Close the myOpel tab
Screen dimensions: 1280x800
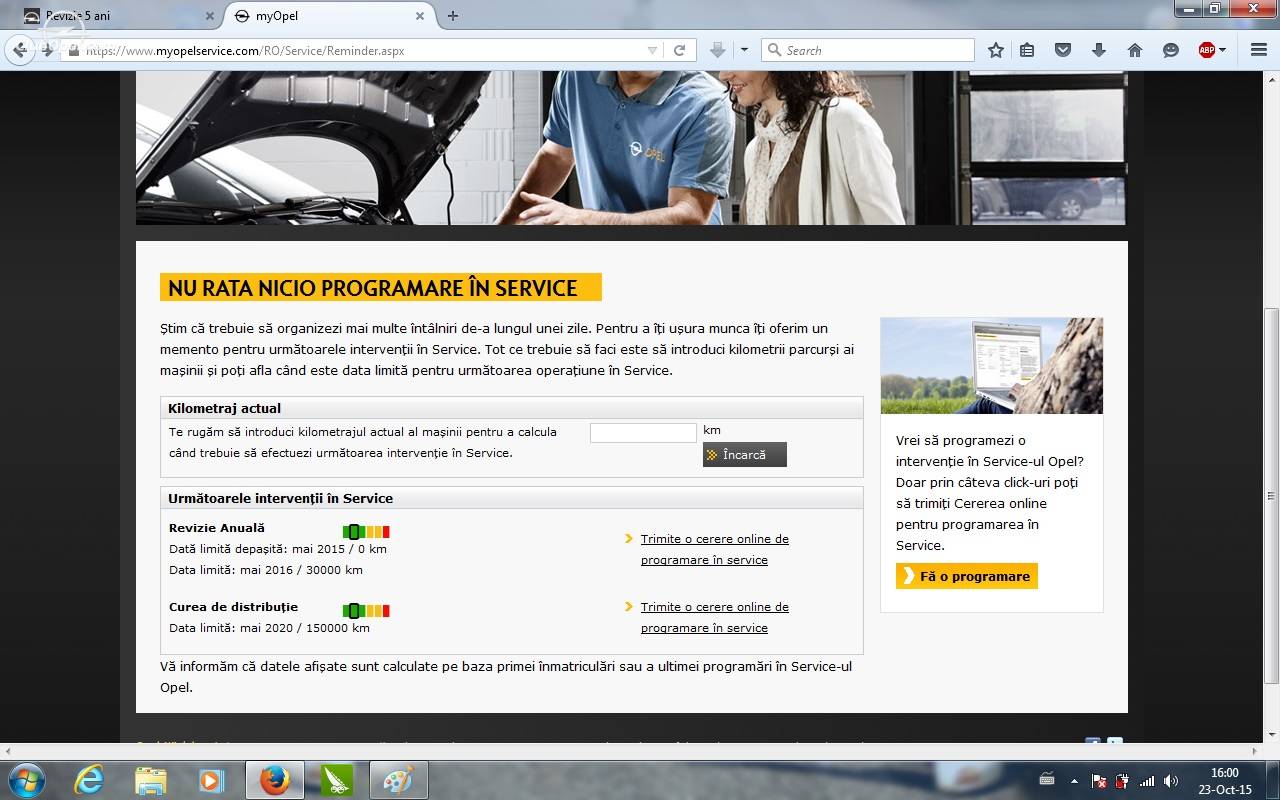(420, 16)
